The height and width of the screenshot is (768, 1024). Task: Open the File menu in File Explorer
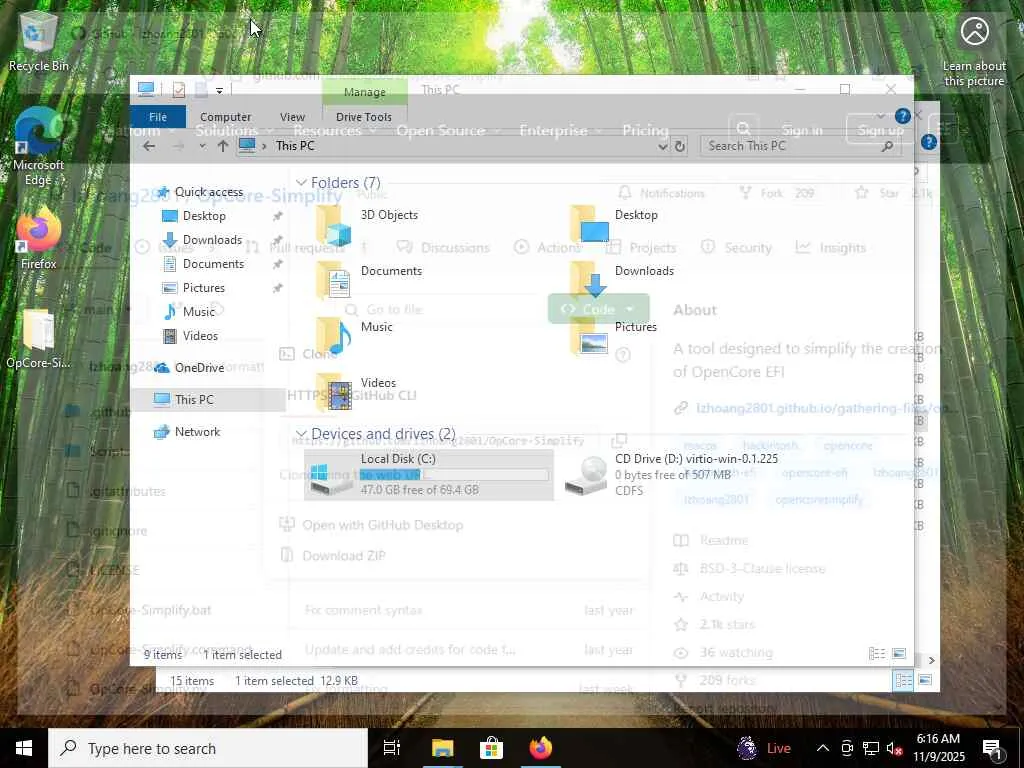tap(158, 117)
